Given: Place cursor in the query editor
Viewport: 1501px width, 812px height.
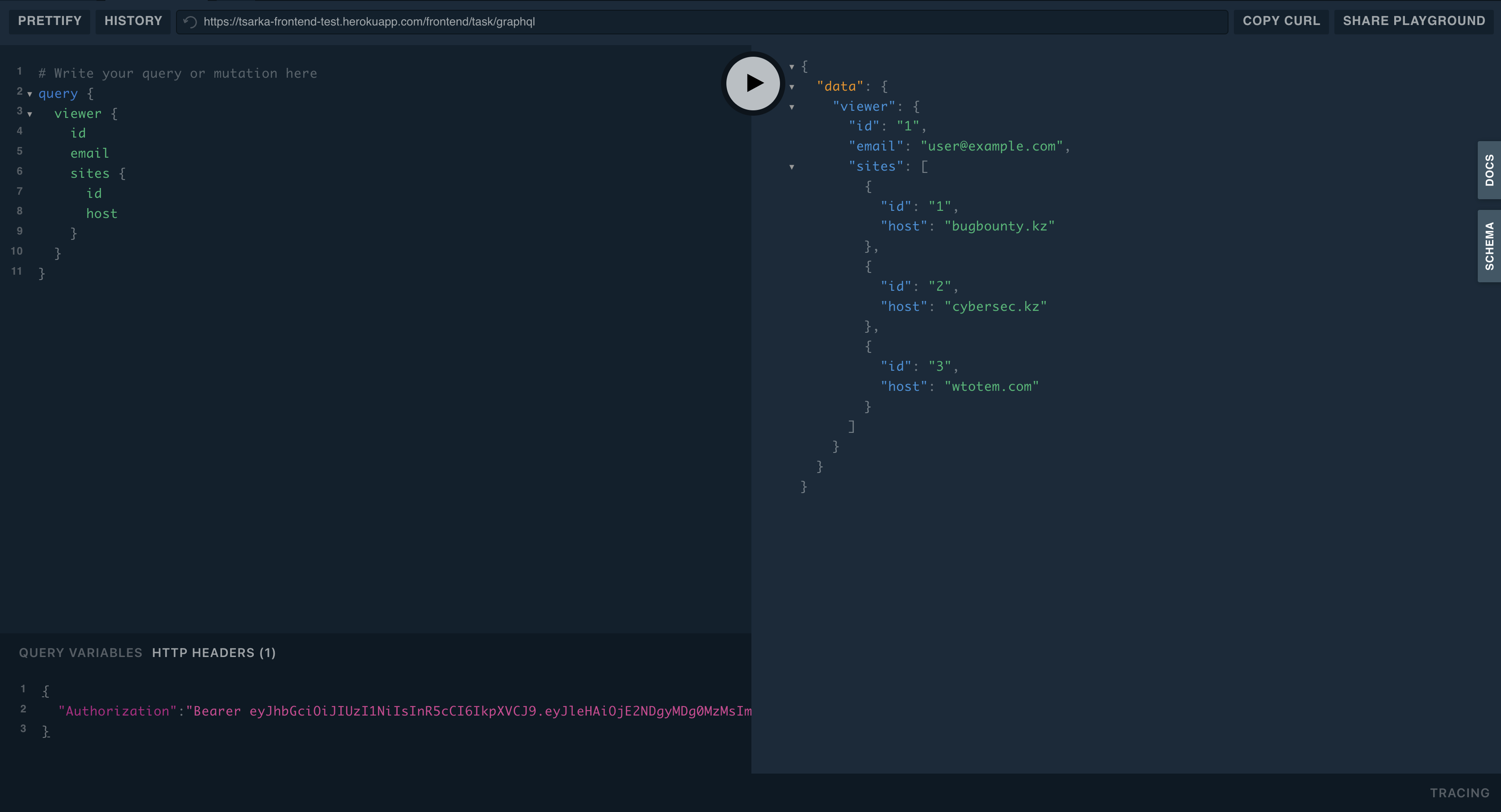Looking at the screenshot, I should point(233,175).
